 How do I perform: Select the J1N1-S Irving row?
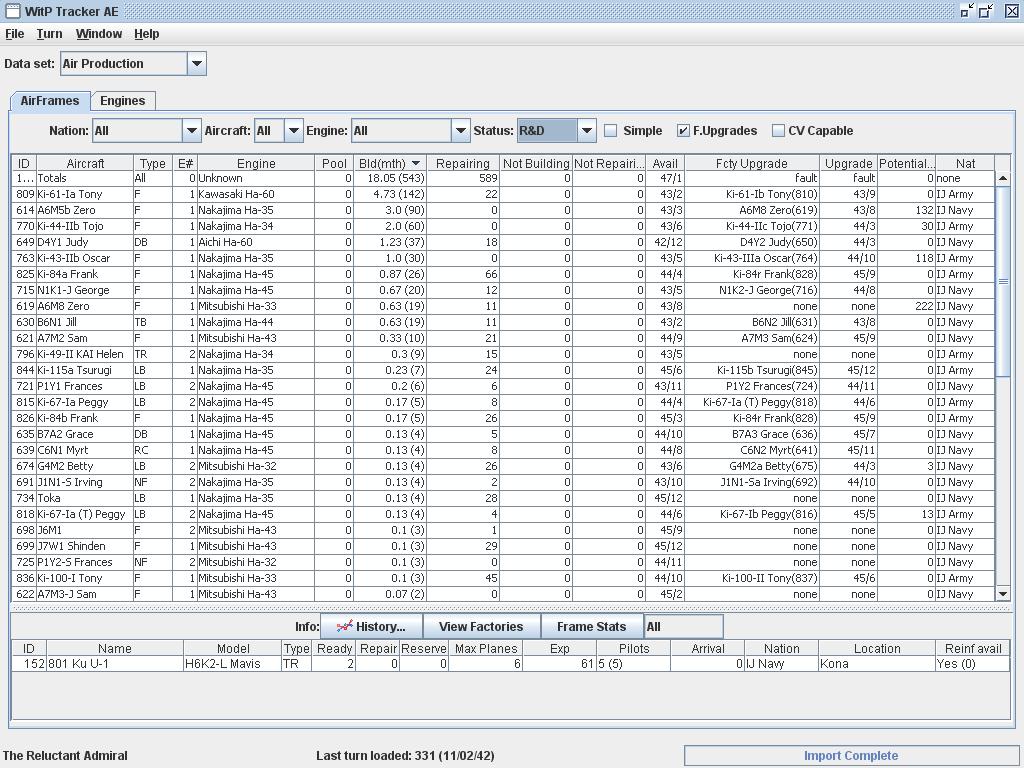click(503, 482)
